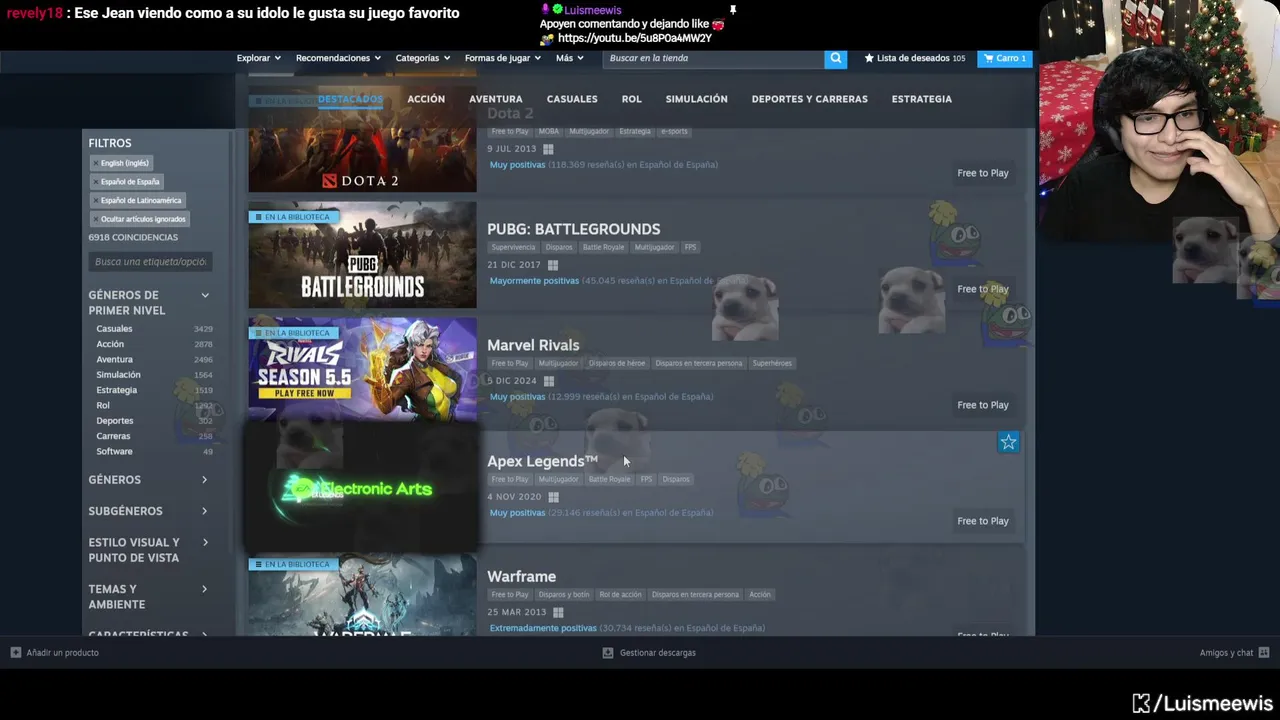Click the Windows icon on Dota 2 row
The image size is (1280, 720).
548,149
